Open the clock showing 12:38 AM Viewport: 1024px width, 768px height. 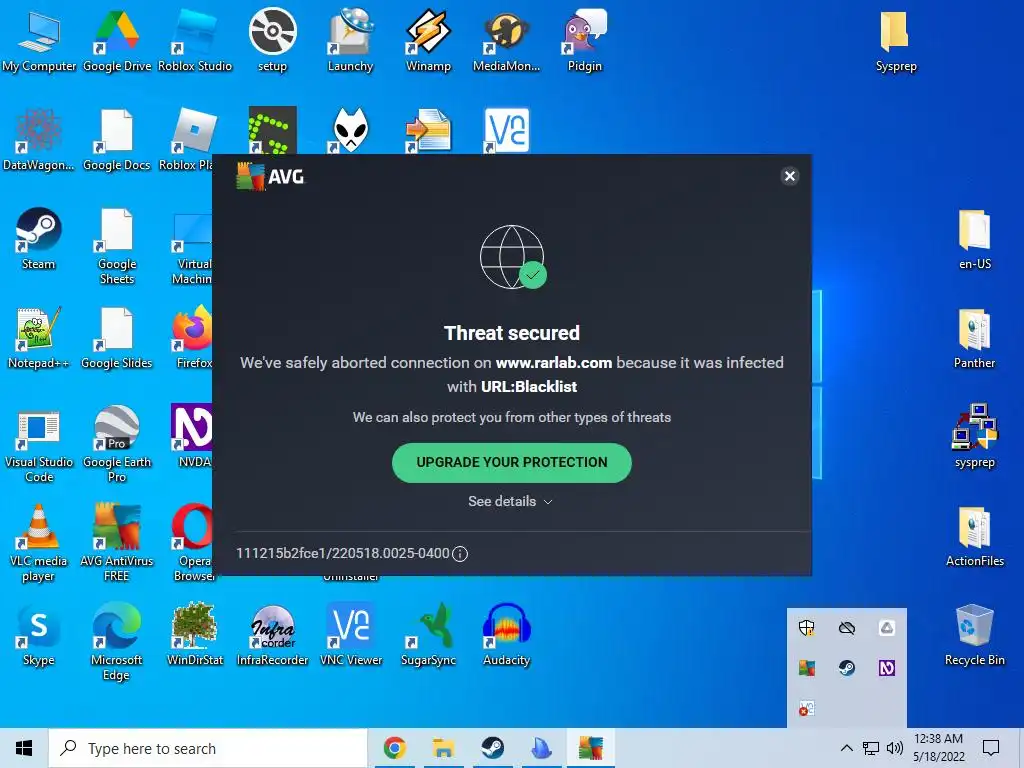click(938, 748)
